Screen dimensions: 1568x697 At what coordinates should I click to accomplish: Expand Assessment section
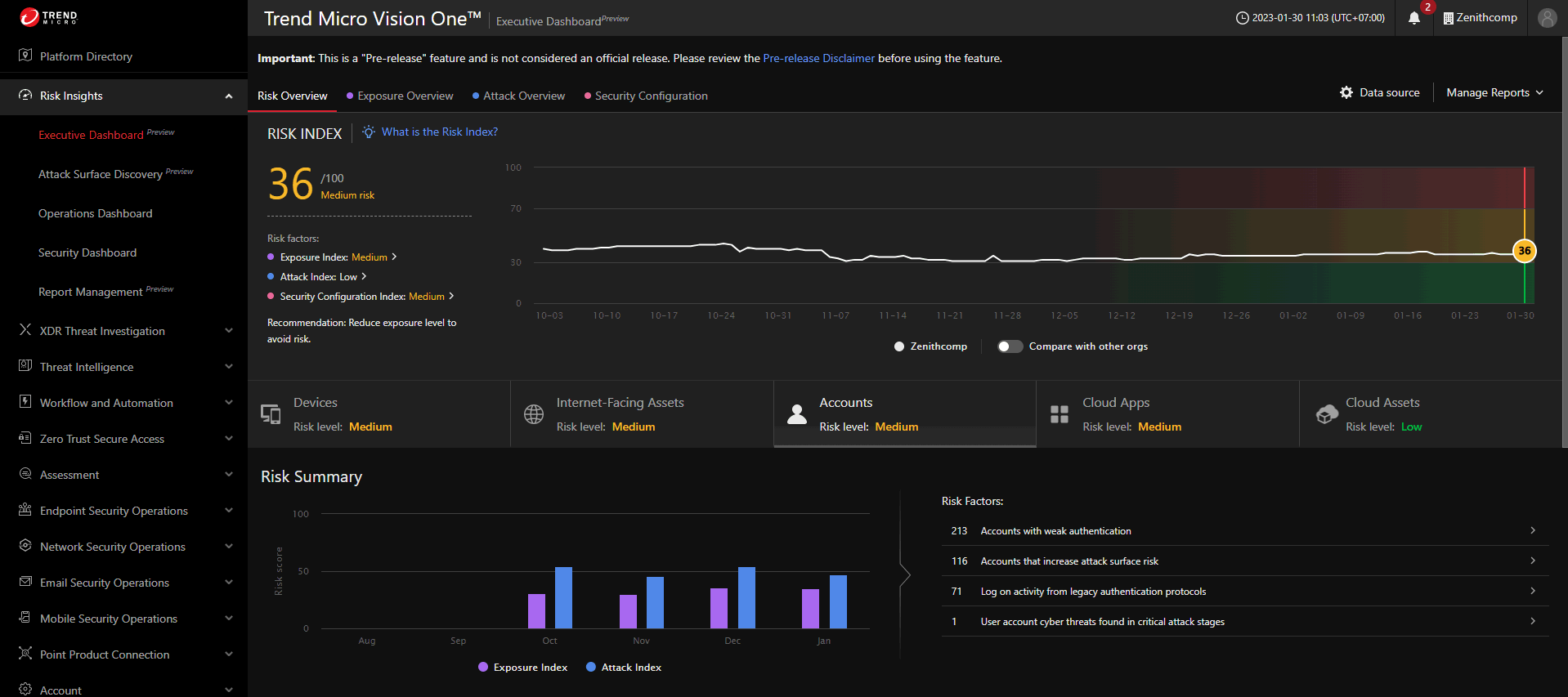click(x=229, y=474)
